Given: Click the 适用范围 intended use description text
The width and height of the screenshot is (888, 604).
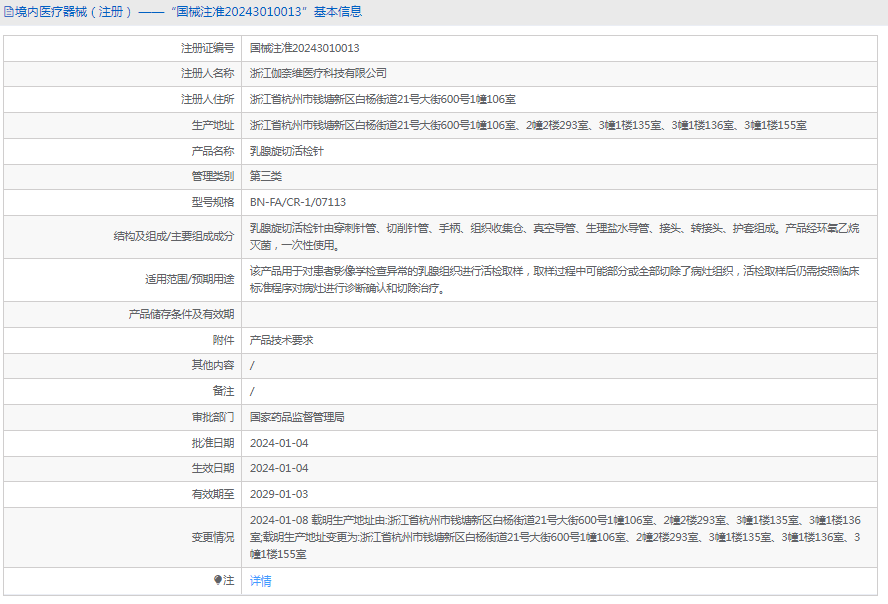Looking at the screenshot, I should (x=554, y=279).
